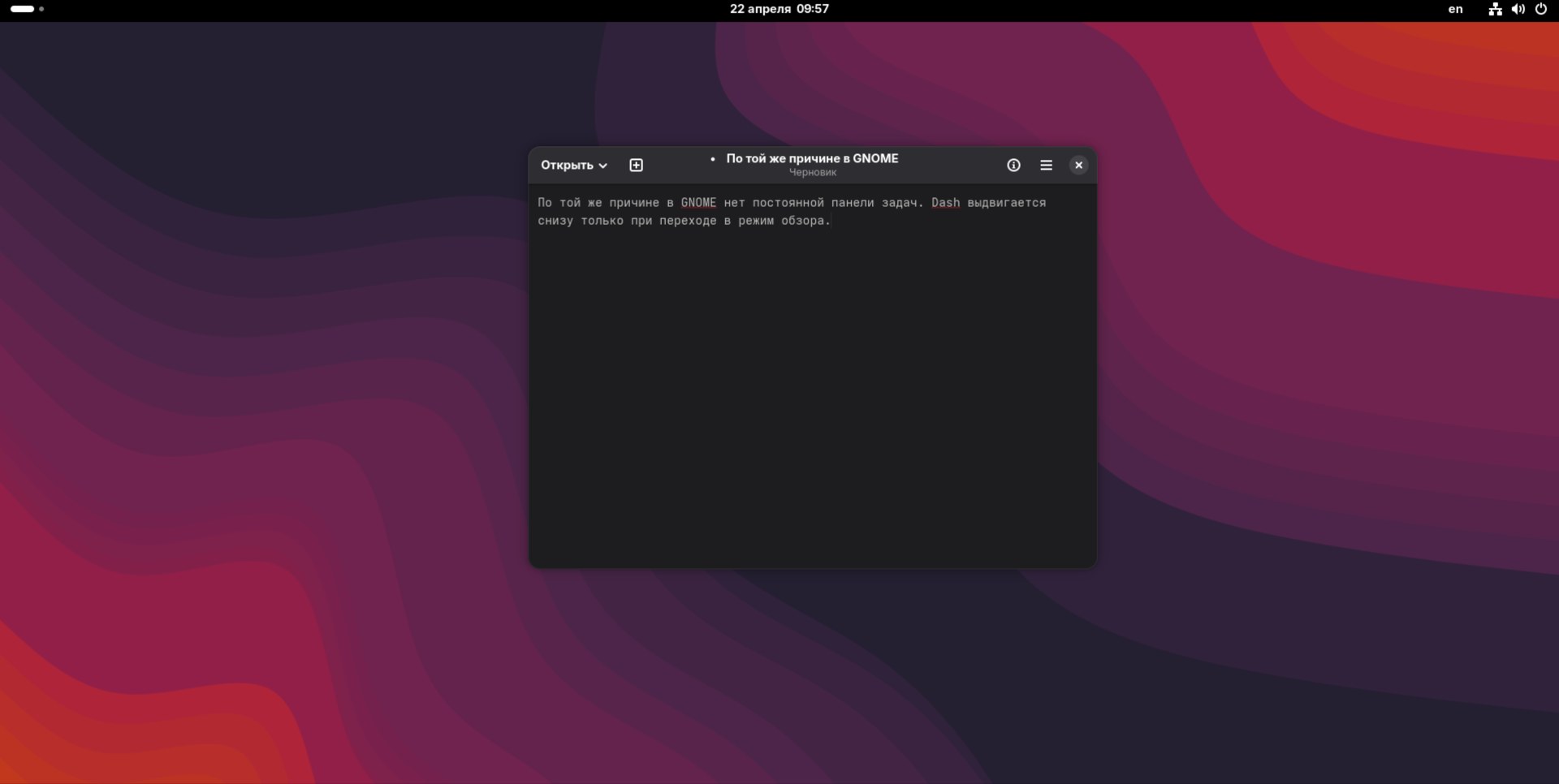Click the word режим in second line

[x=755, y=221]
